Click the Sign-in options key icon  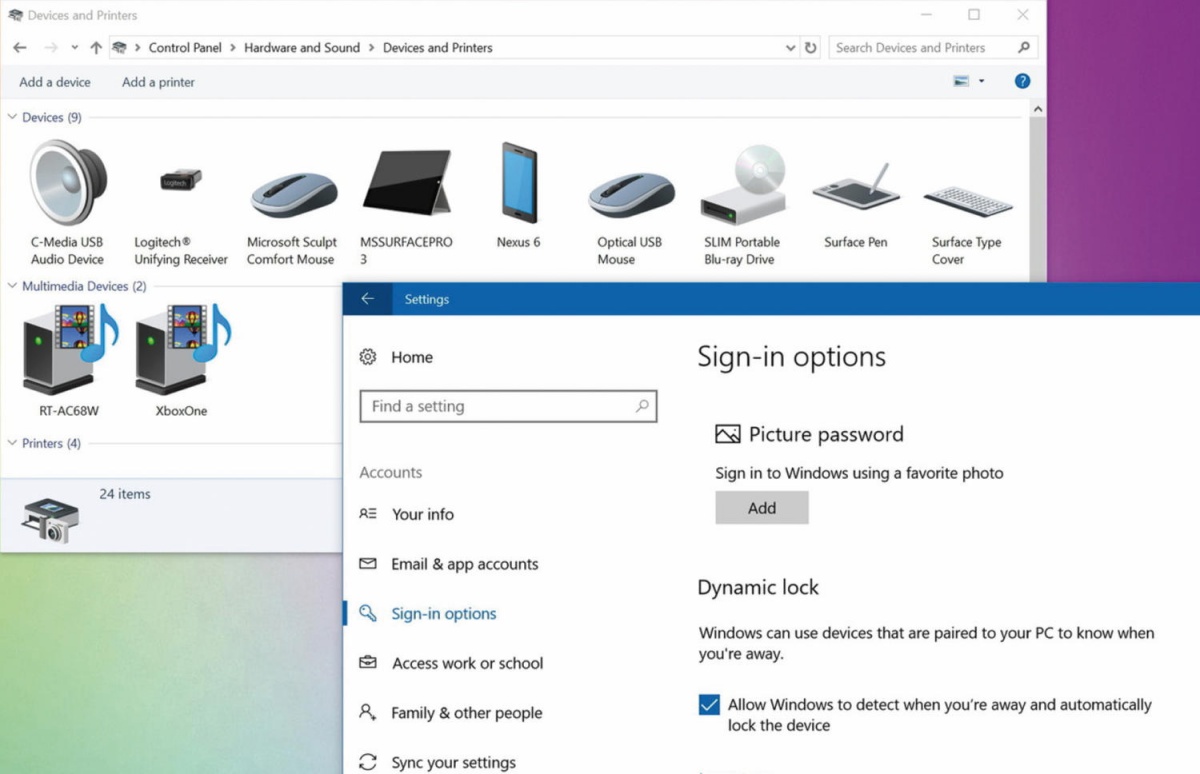tap(368, 613)
